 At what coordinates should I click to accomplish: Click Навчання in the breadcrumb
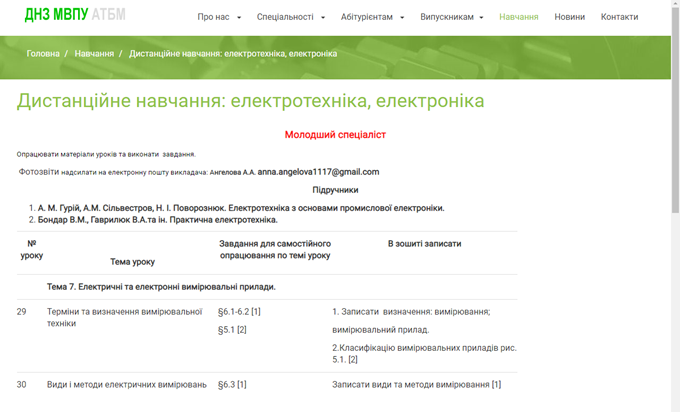pyautogui.click(x=94, y=54)
